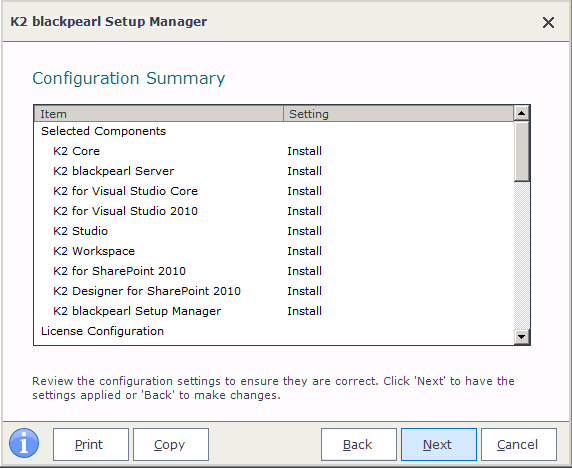The height and width of the screenshot is (469, 572).
Task: Select the License Configuration row
Action: click(x=274, y=331)
